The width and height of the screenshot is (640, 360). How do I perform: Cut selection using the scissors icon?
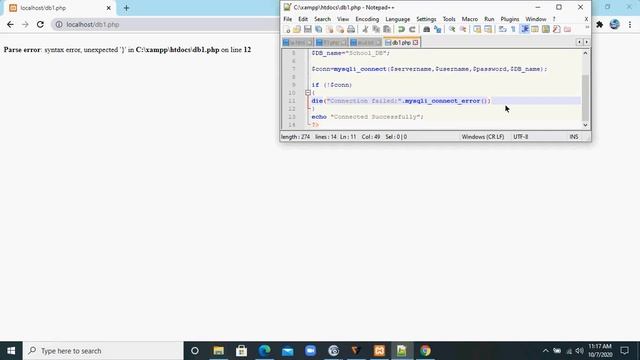click(x=365, y=29)
